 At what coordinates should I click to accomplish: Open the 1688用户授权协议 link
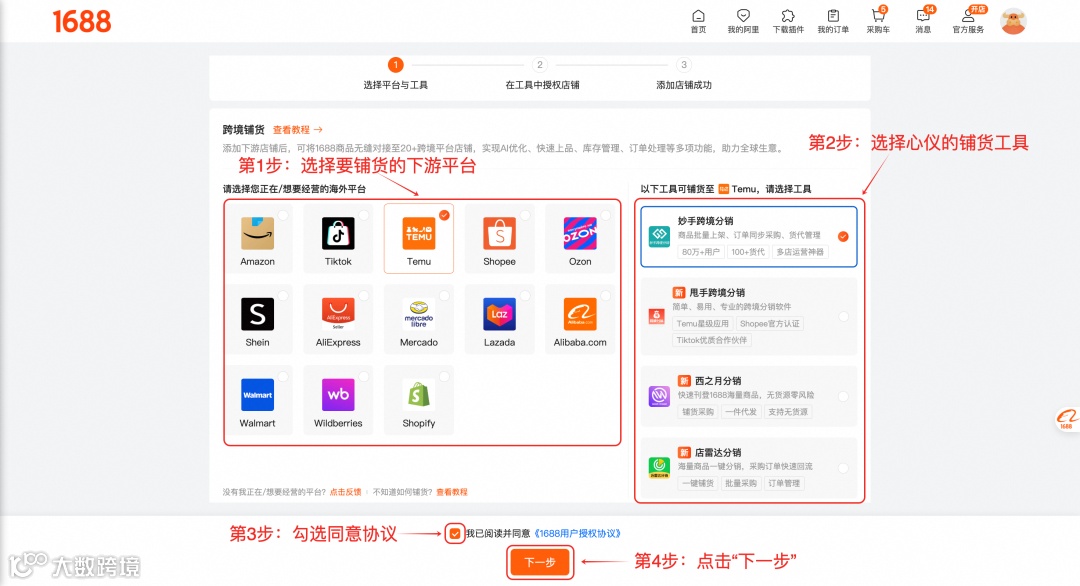click(578, 533)
